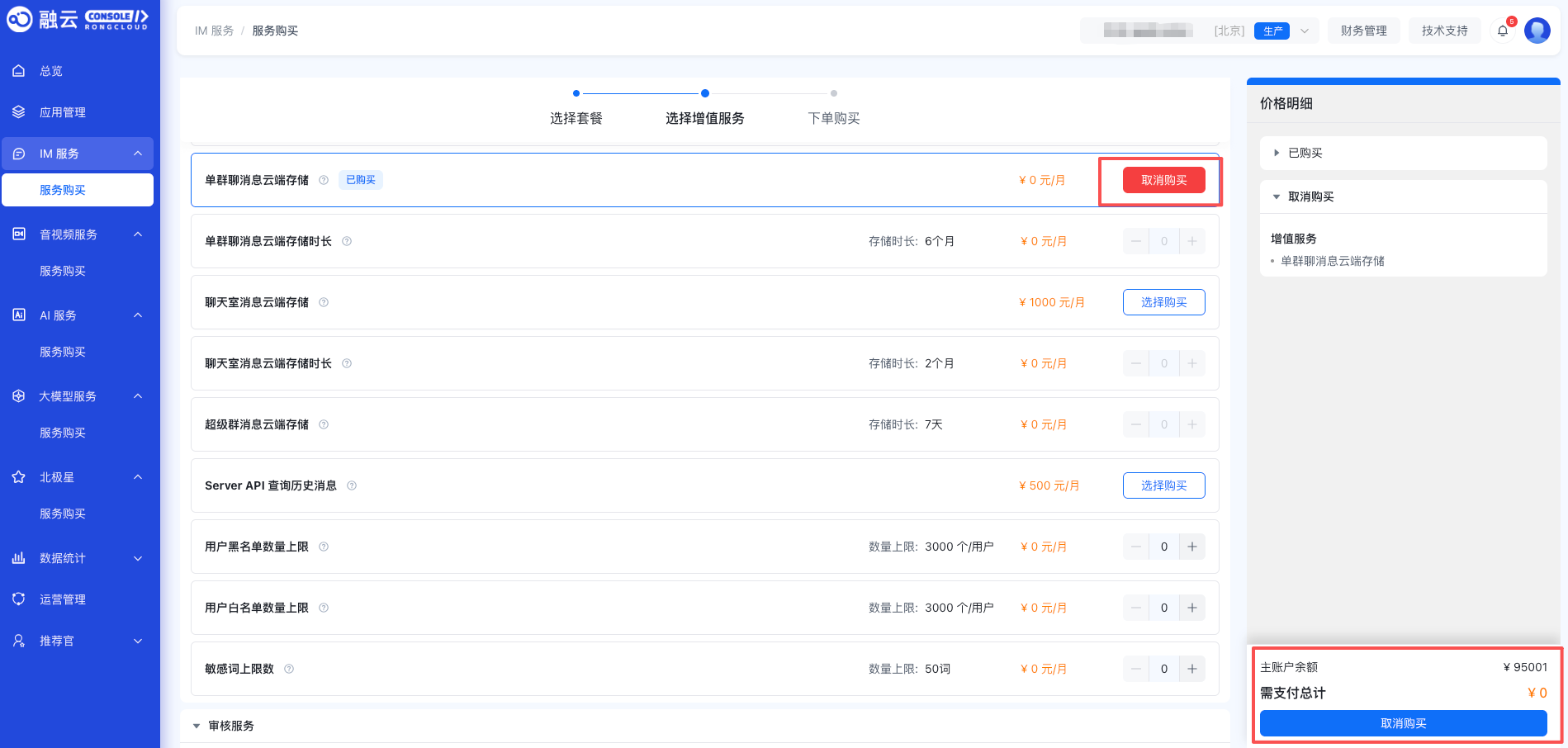Click the 推荐官 person icon
The image size is (1568, 748).
coord(18,641)
